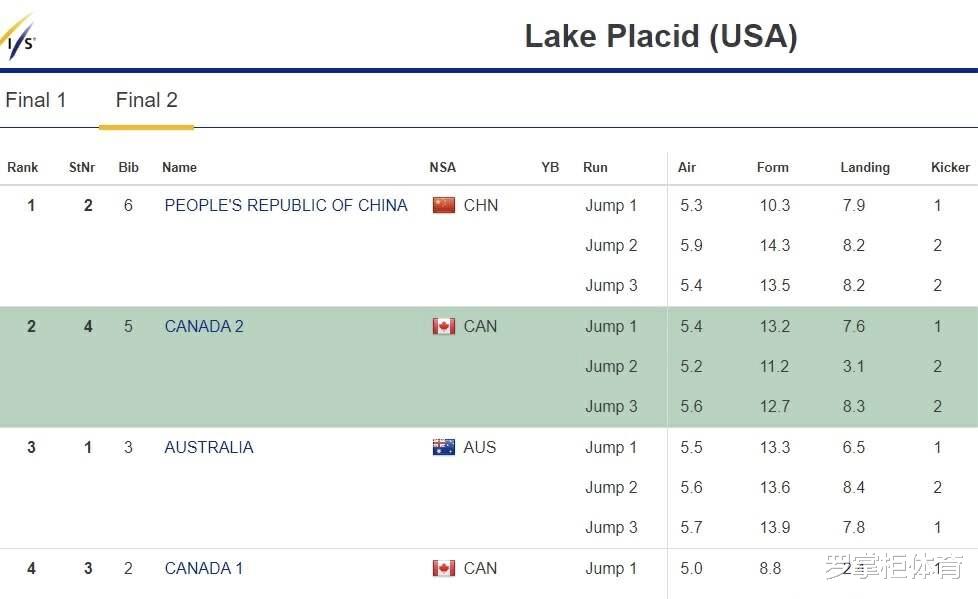The image size is (978, 599).
Task: Click the Canada 2 flag icon
Action: tap(443, 326)
